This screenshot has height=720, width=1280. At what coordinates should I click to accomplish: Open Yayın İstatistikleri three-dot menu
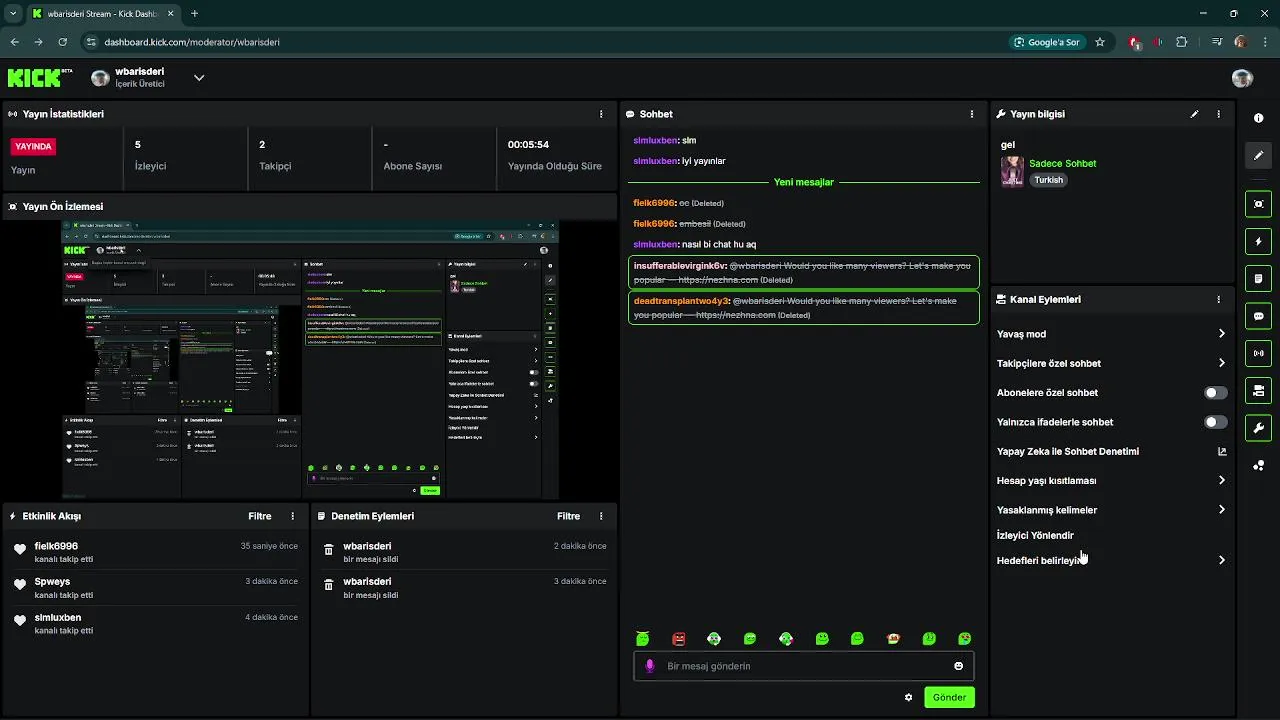click(601, 114)
